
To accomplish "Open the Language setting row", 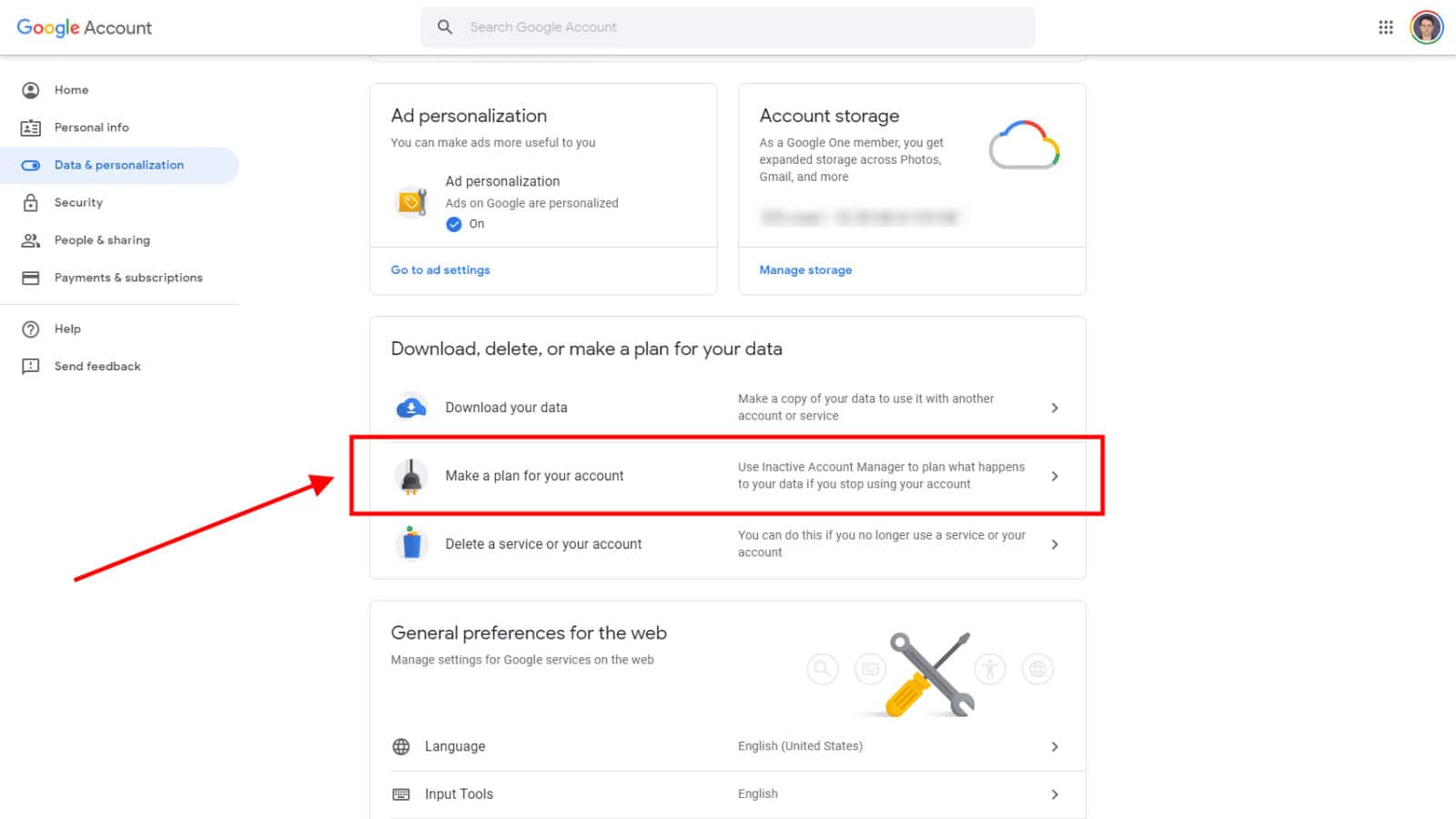I will (x=728, y=746).
